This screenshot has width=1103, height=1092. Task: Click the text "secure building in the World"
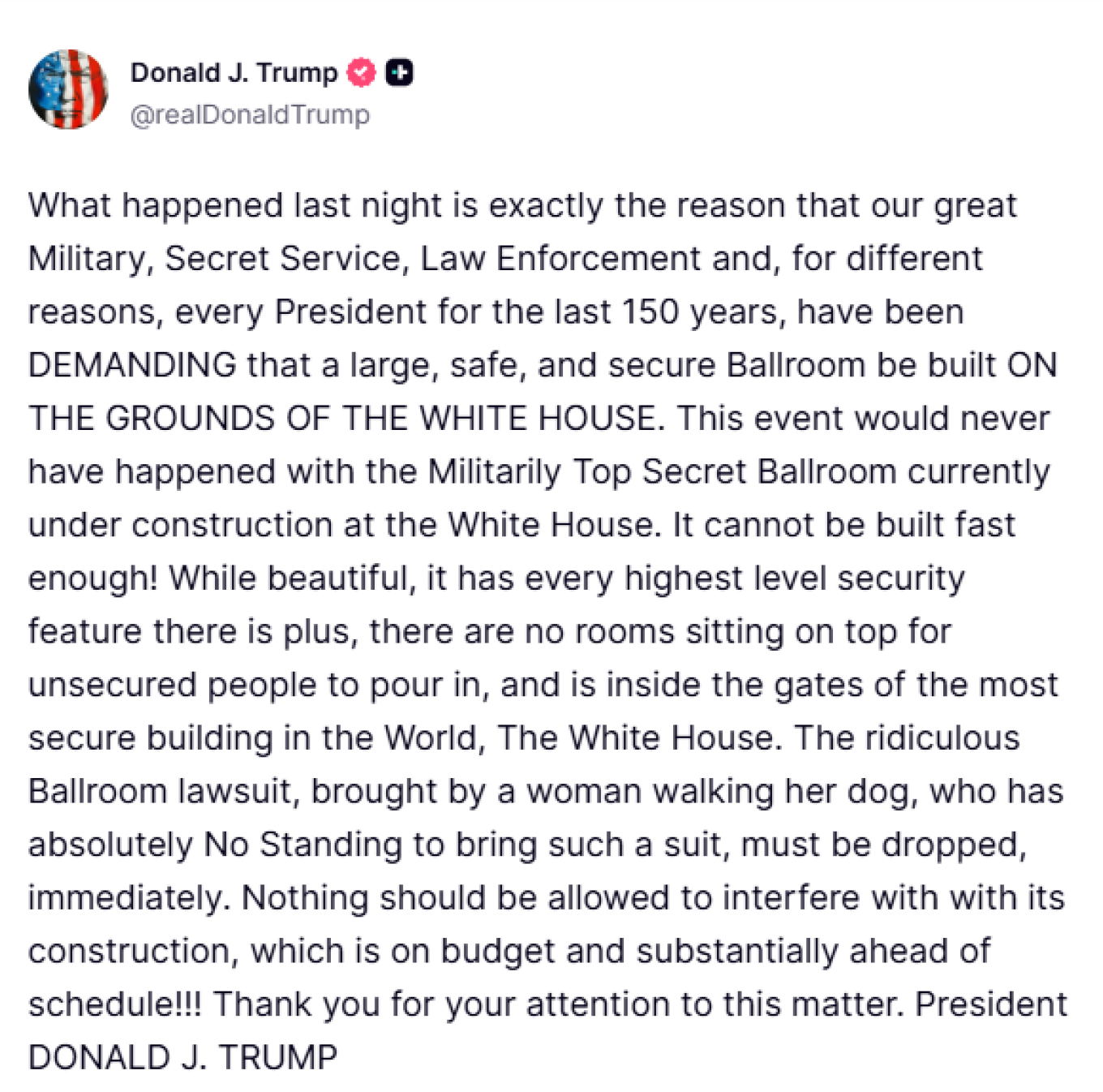tap(255, 738)
